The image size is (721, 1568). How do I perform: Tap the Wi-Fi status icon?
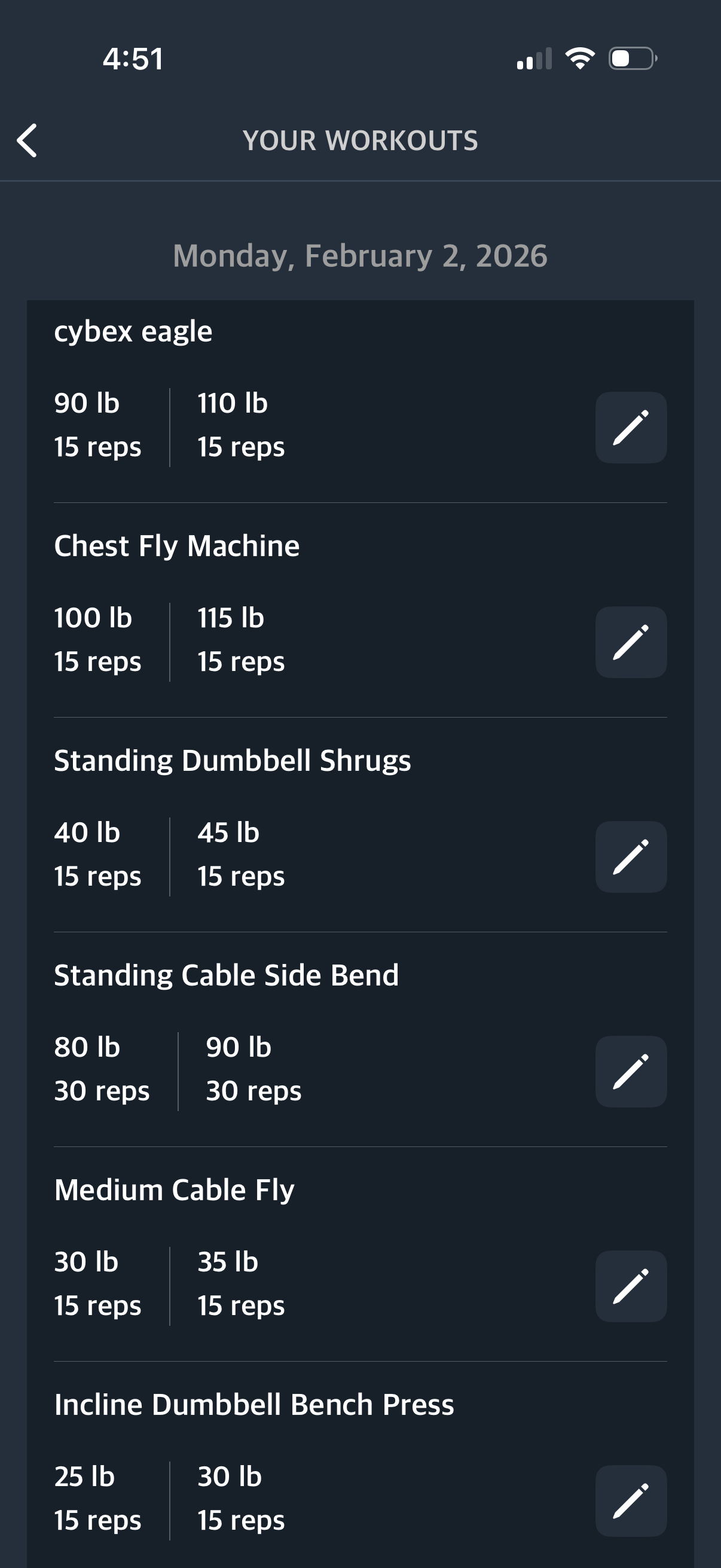point(580,59)
